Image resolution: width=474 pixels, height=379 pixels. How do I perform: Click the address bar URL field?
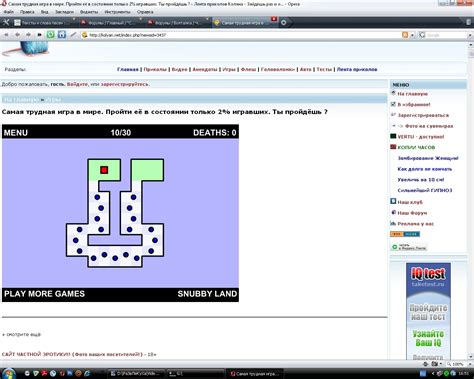(240, 35)
